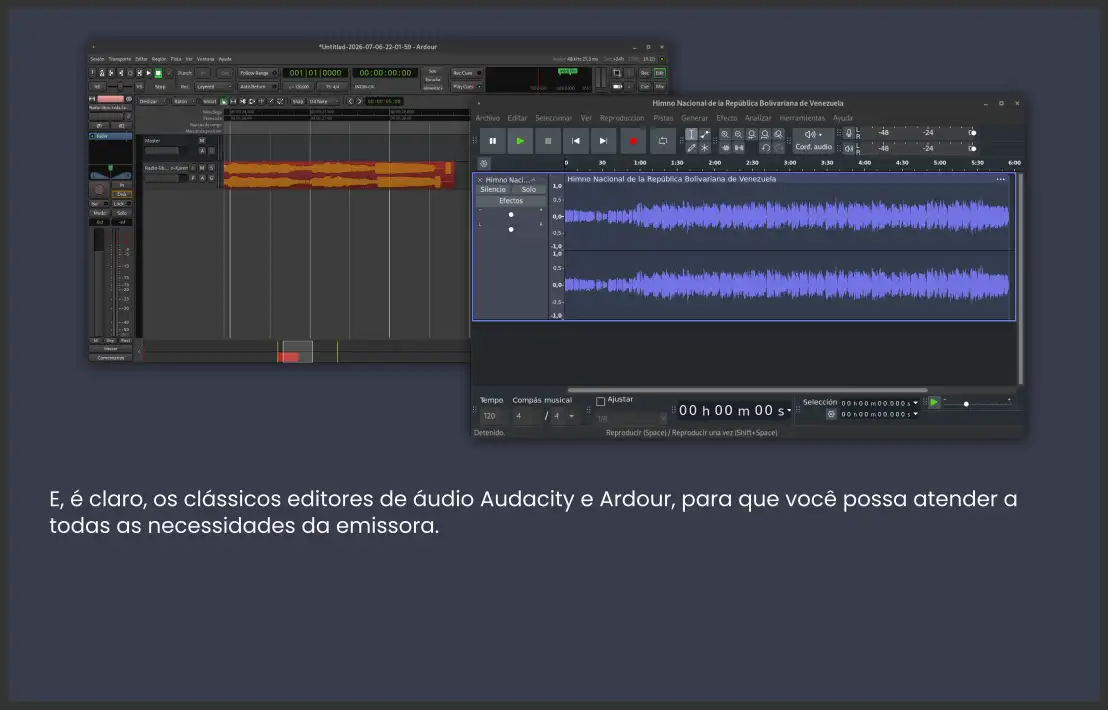Click the Mix button in Ardour

pyautogui.click(x=659, y=87)
